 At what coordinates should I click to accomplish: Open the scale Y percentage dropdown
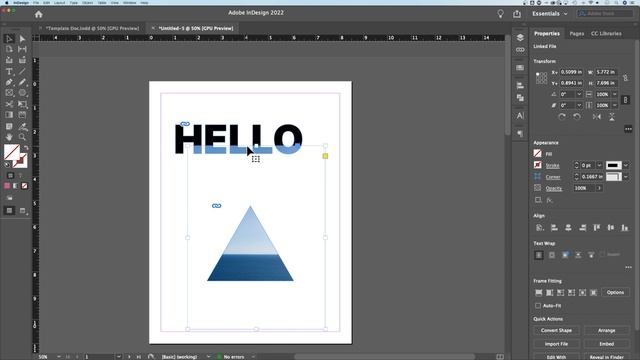pyautogui.click(x=615, y=105)
